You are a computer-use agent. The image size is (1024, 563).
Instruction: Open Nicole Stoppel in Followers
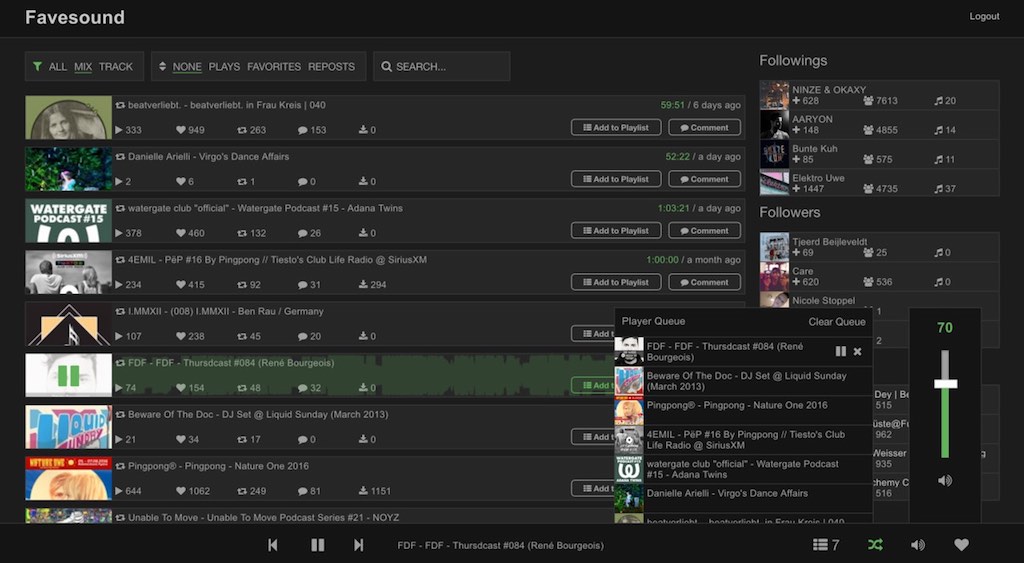coord(824,300)
